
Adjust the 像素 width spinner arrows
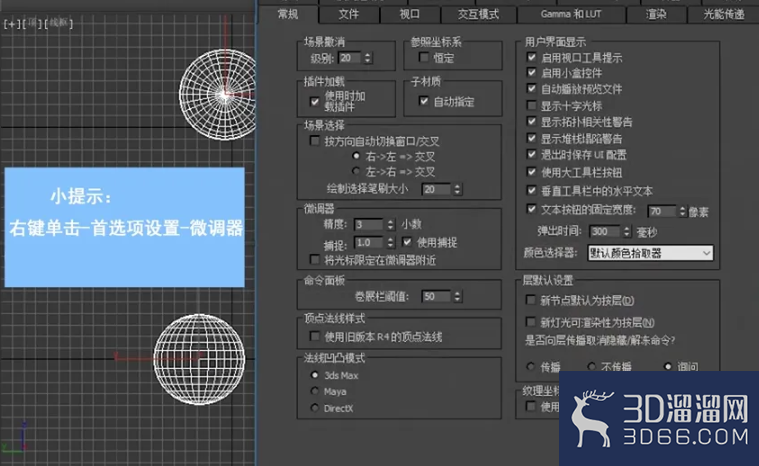pyautogui.click(x=683, y=211)
